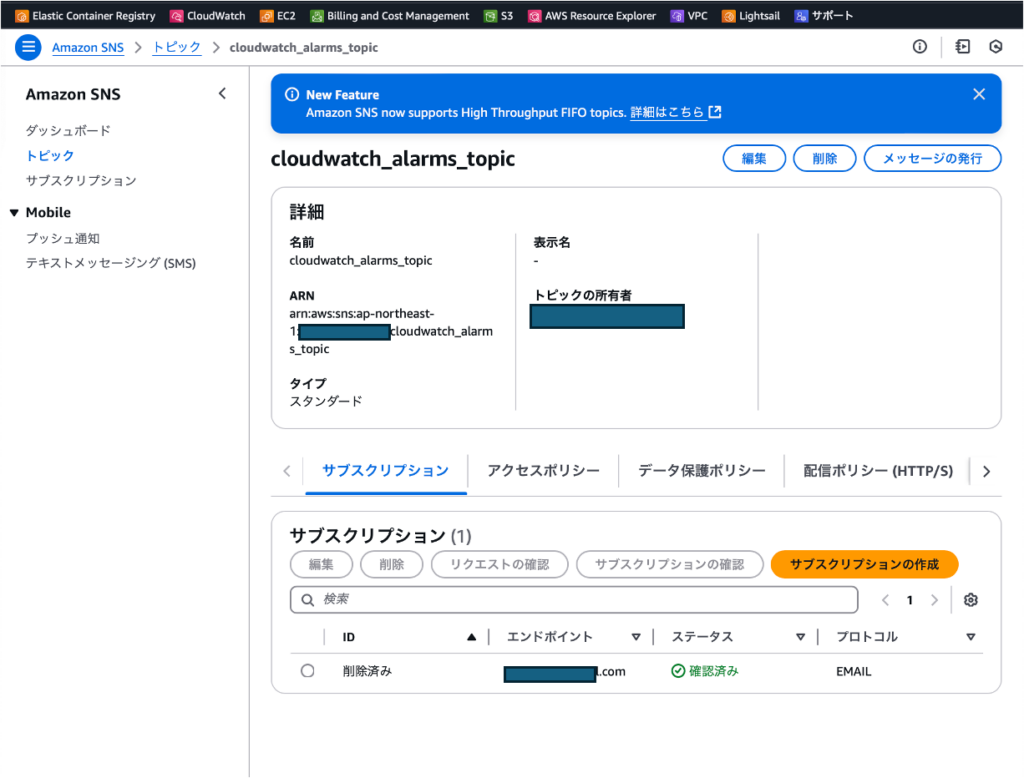Viewport: 1024px width, 778px height.
Task: Click サブスクリプションの作成 button
Action: [864, 564]
